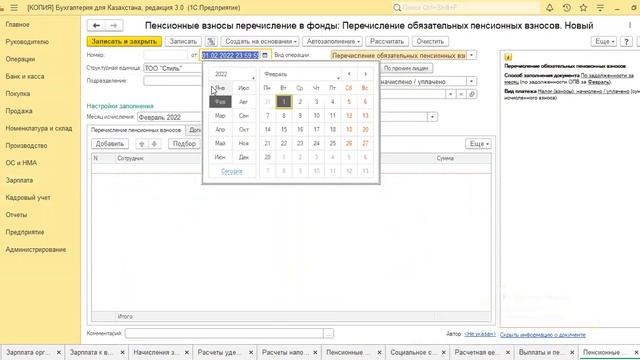Open the table Еще menu
The height and width of the screenshot is (360, 640).
pyautogui.click(x=478, y=144)
